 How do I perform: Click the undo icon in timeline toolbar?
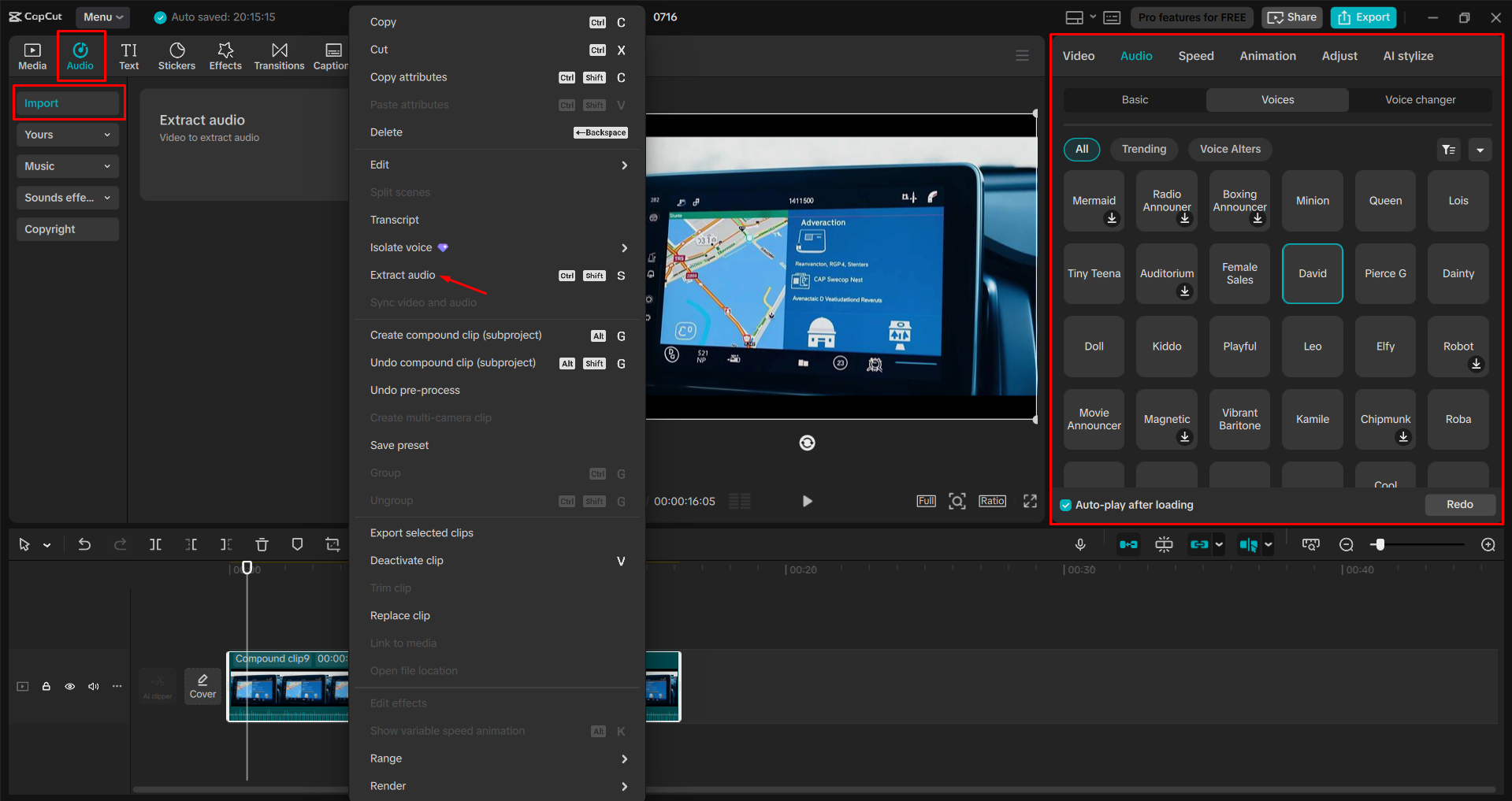[84, 543]
